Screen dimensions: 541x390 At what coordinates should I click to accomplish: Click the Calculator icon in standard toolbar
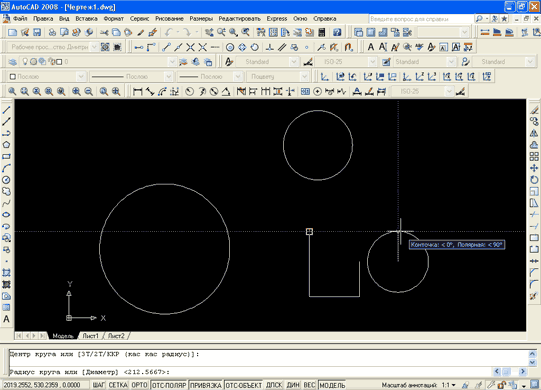pyautogui.click(x=322, y=32)
